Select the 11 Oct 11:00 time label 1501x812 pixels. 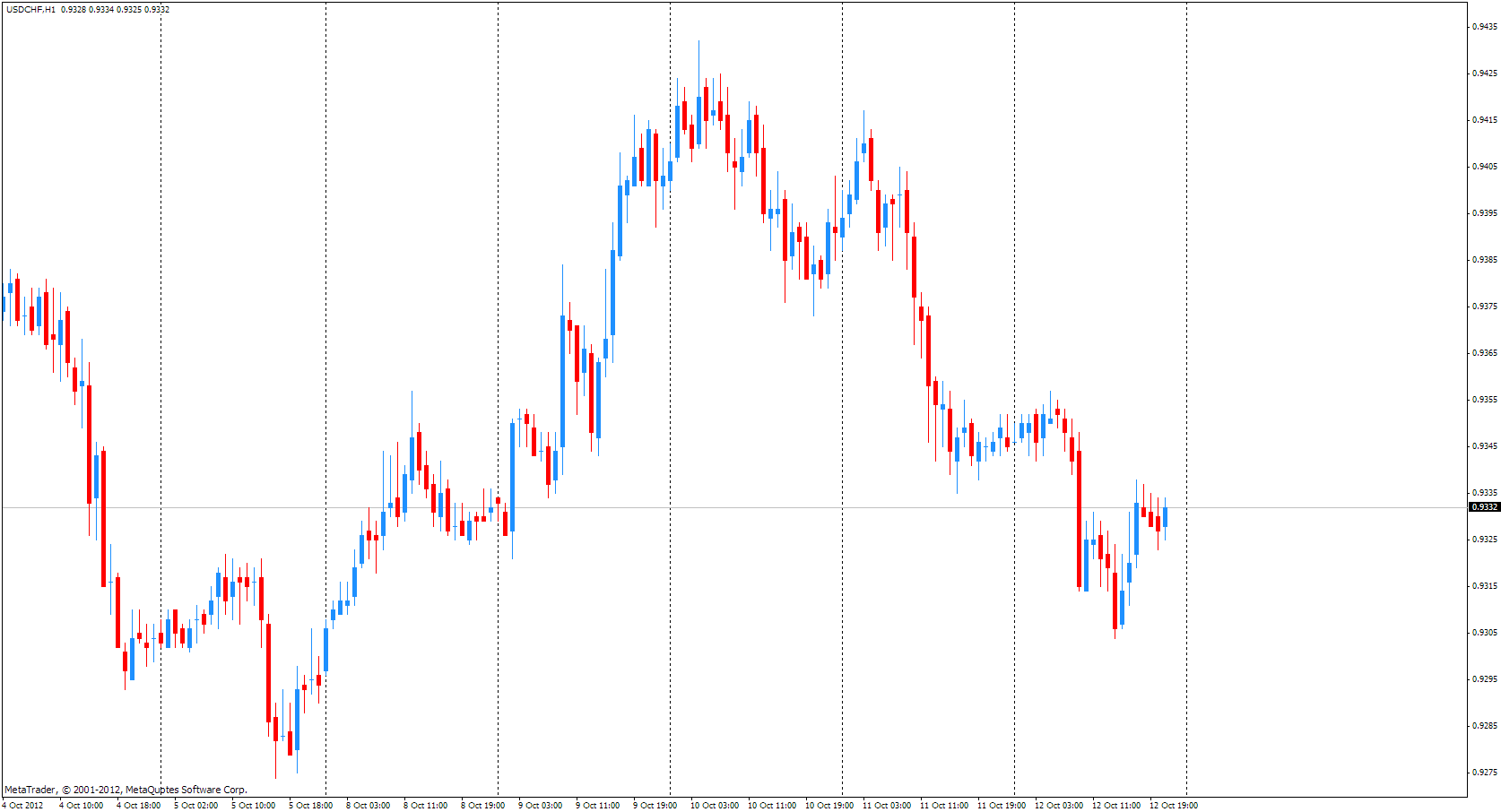pyautogui.click(x=944, y=806)
